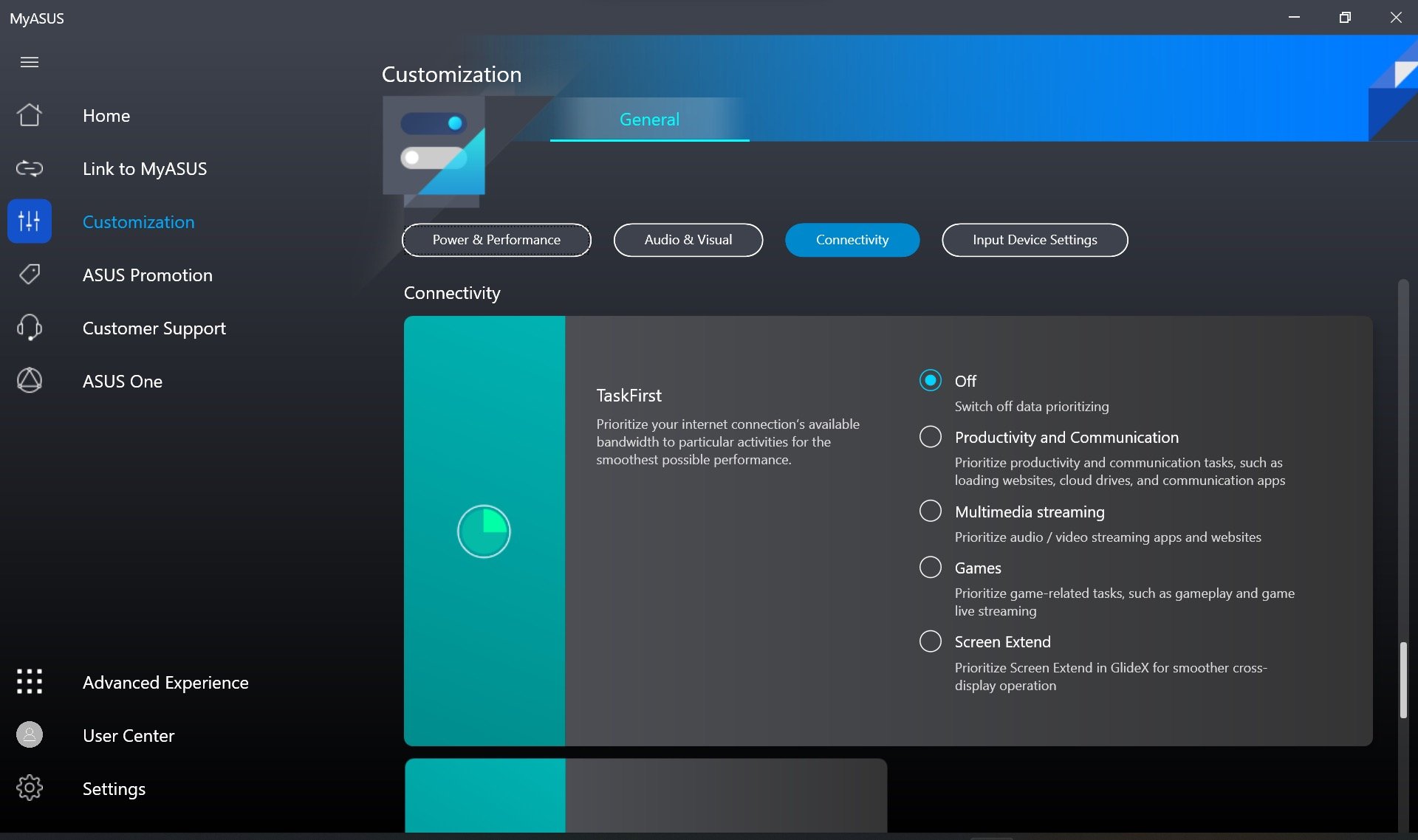This screenshot has width=1418, height=840.
Task: Select the Link to MyASUS icon
Action: coord(30,168)
